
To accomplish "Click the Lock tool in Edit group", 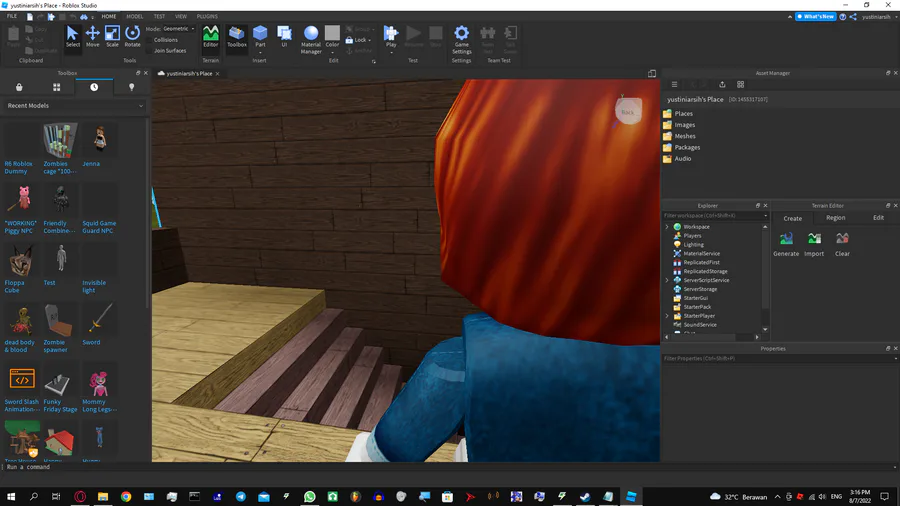I will click(356, 40).
